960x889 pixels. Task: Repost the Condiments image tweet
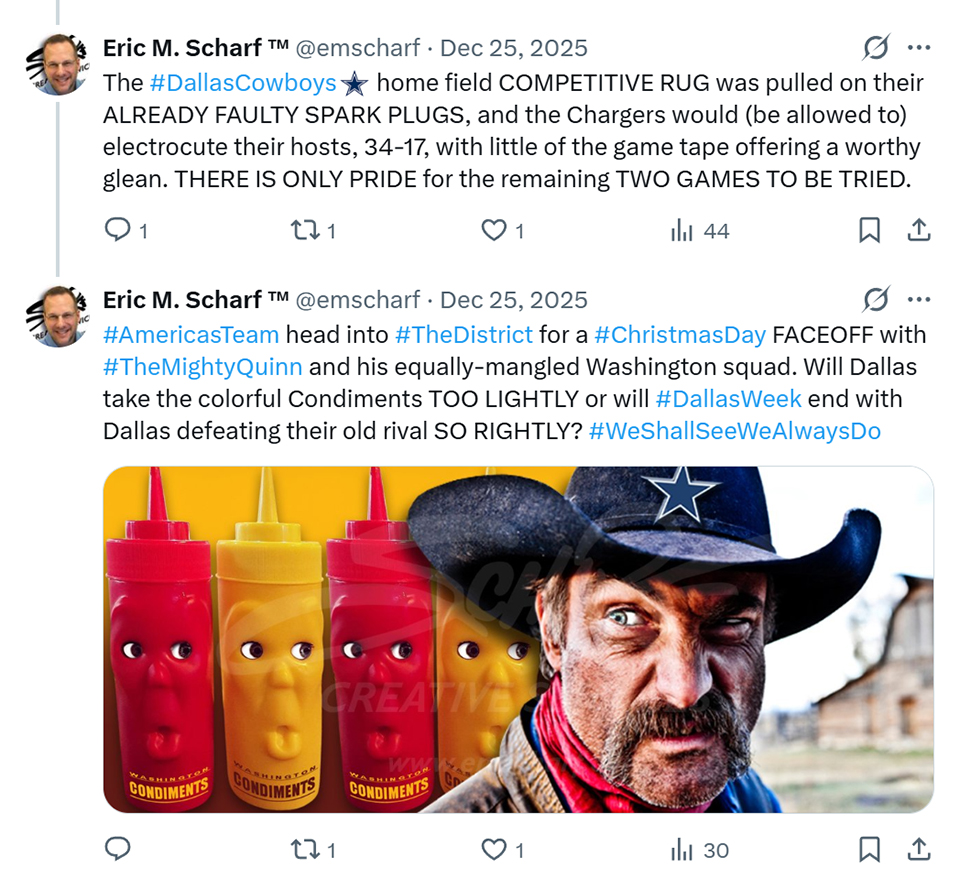pos(303,850)
